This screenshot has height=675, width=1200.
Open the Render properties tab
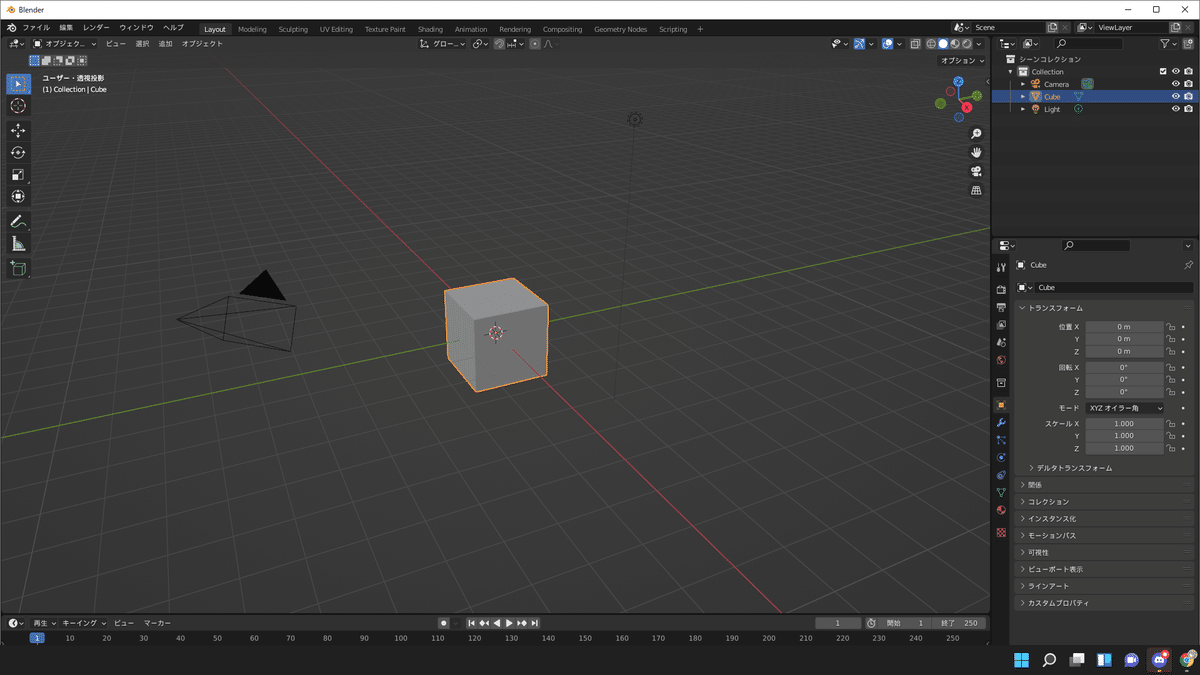pyautogui.click(x=1001, y=290)
